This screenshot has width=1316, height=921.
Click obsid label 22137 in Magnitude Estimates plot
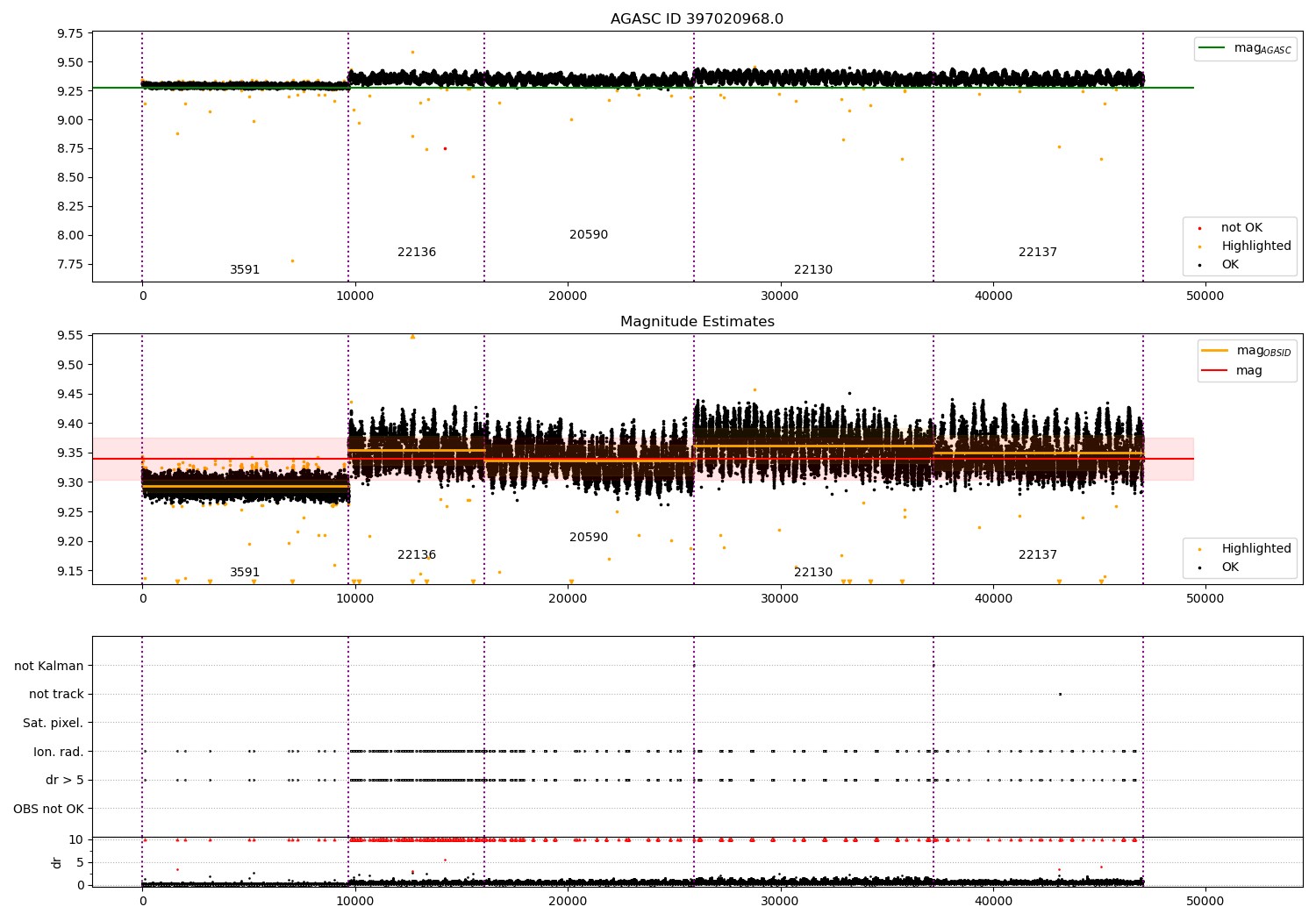[1038, 555]
